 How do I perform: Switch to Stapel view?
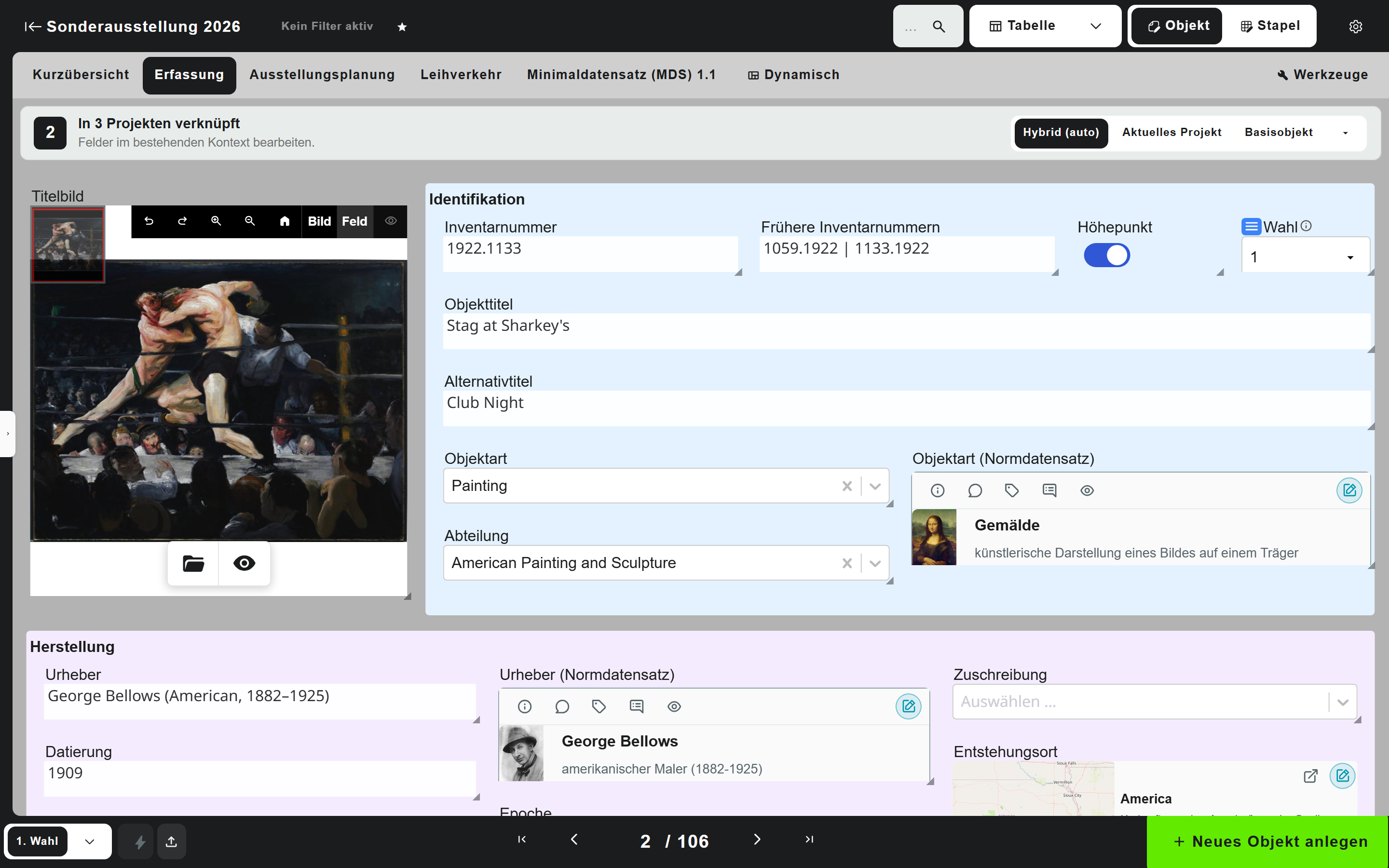point(1269,26)
